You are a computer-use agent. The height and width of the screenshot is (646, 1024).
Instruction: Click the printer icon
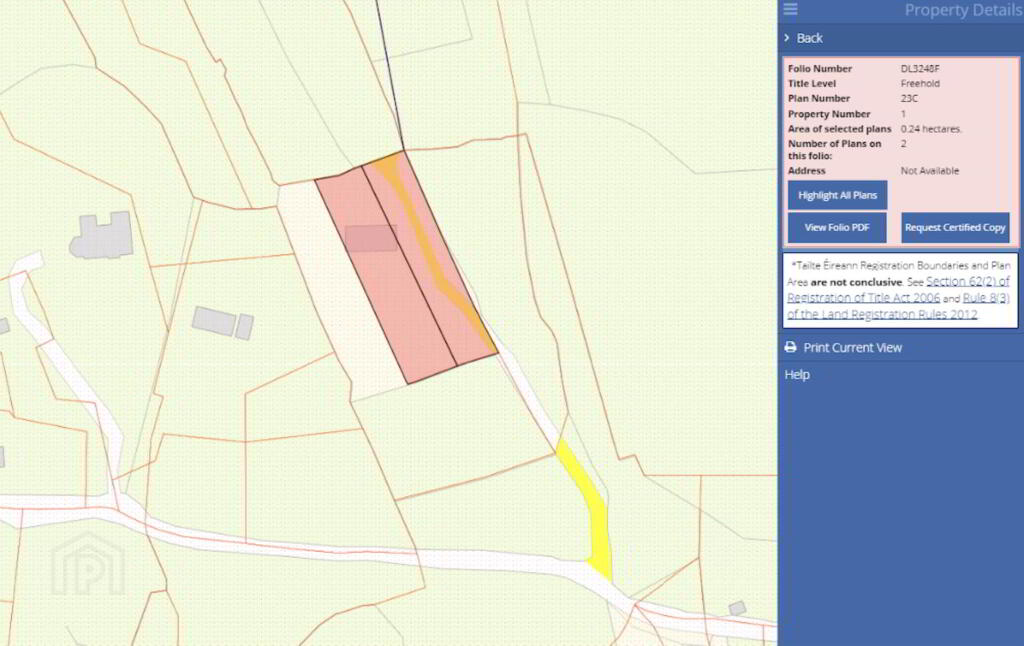coord(791,348)
